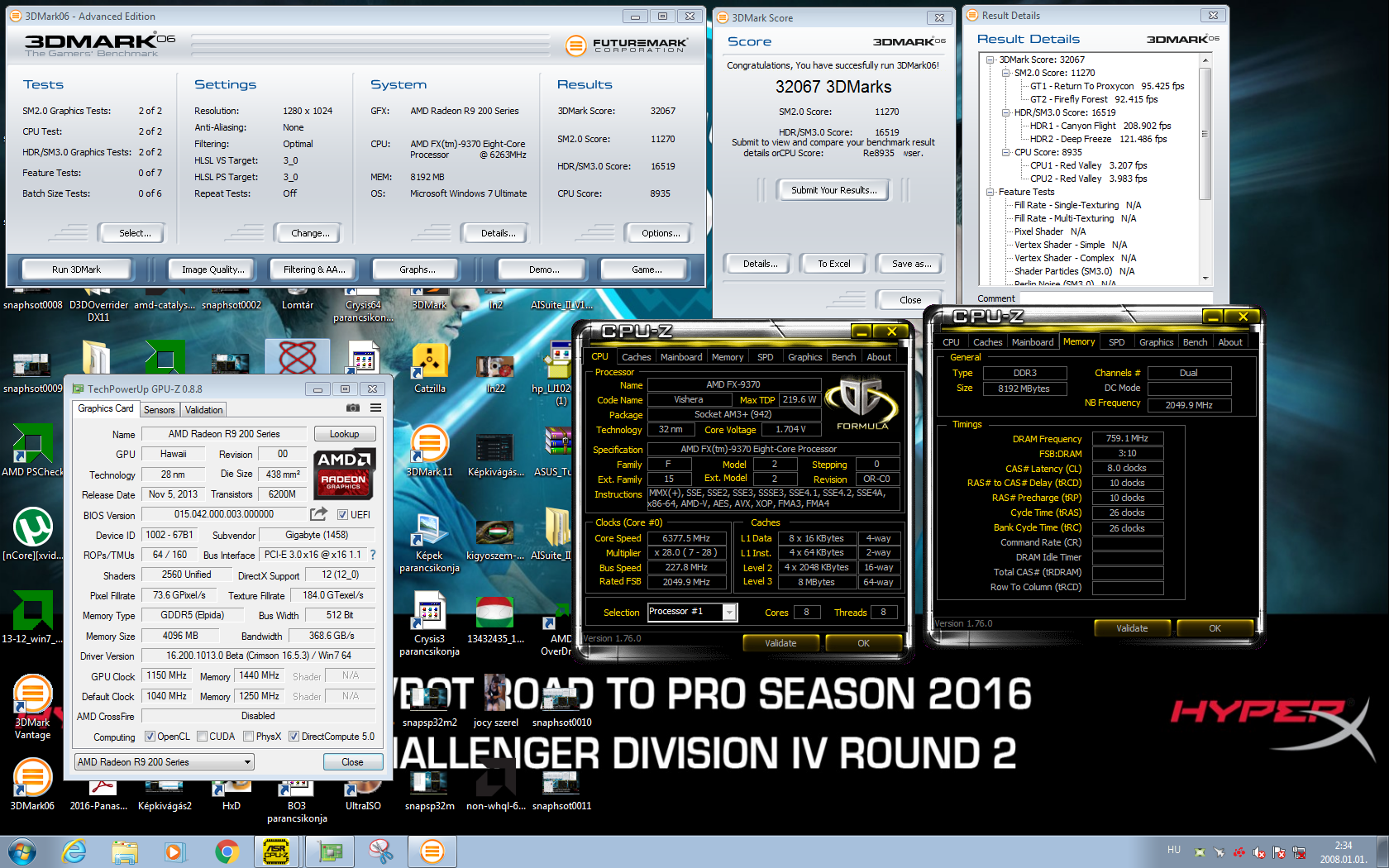Screen dimensions: 1389x868
Task: Click the Google Chrome taskbar icon
Action: coord(227,851)
